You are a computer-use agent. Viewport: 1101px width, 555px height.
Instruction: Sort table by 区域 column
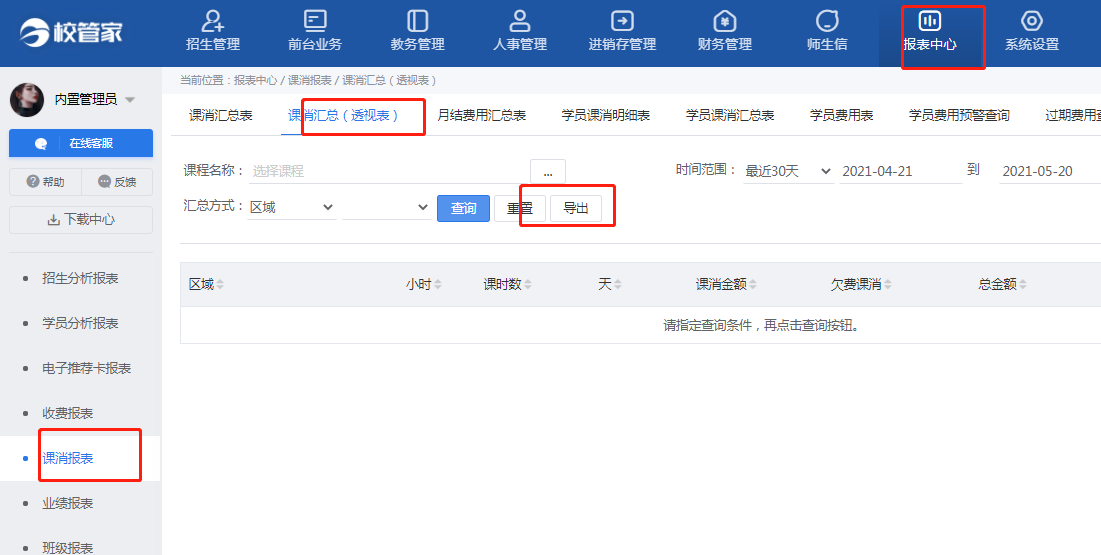coord(206,285)
